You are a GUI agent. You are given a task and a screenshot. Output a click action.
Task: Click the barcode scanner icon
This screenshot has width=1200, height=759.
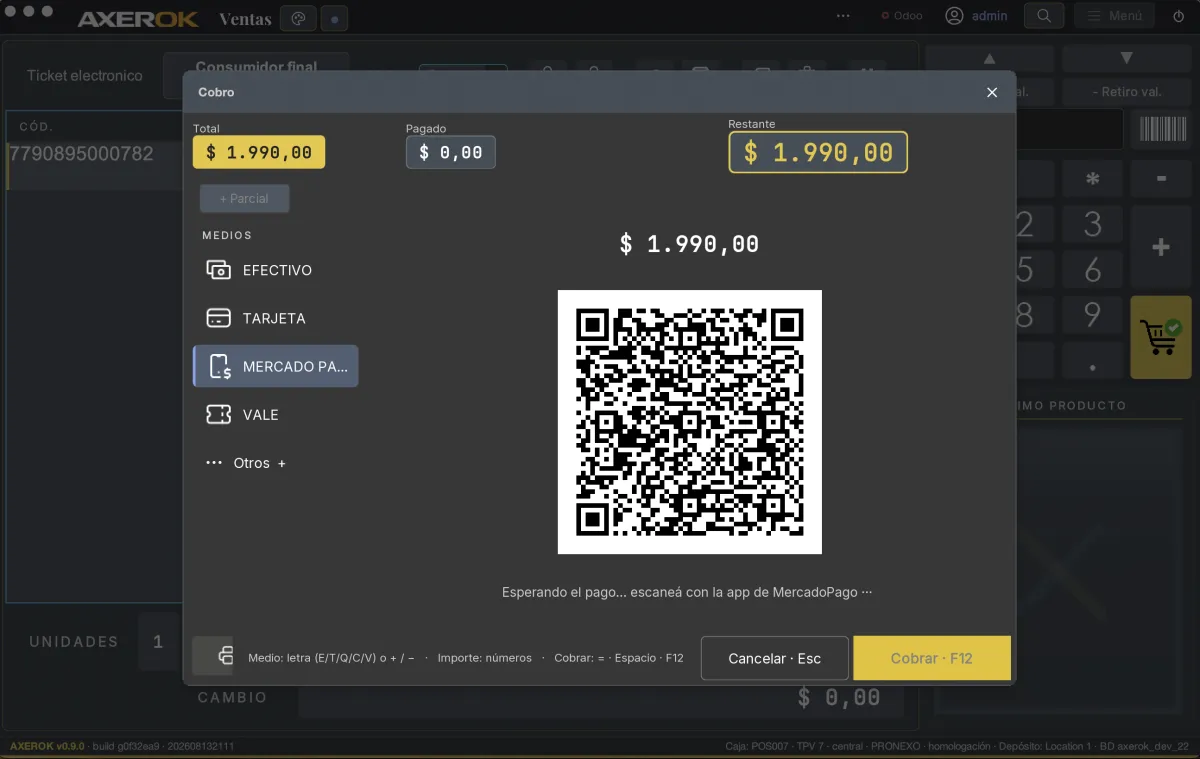coord(1161,129)
